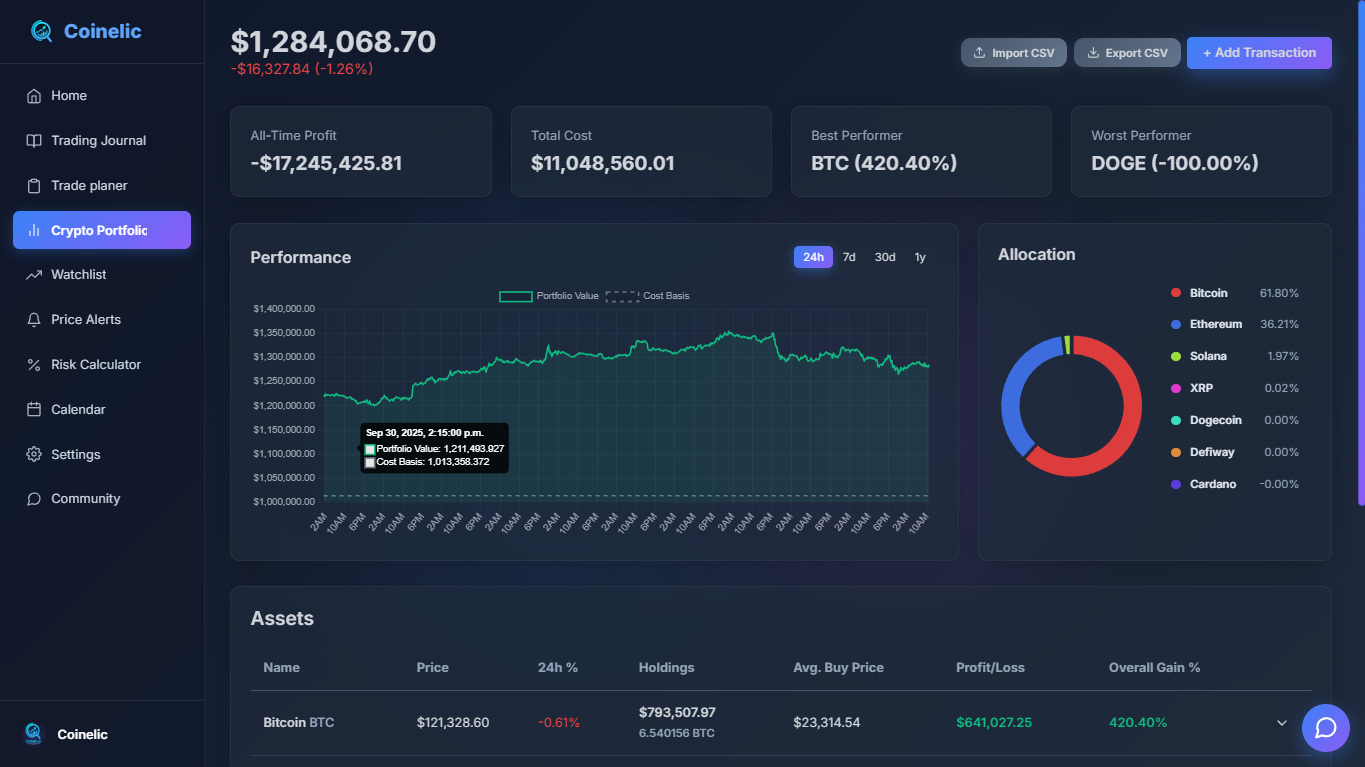Click the Price Alerts bell icon
This screenshot has width=1365, height=767.
33,319
